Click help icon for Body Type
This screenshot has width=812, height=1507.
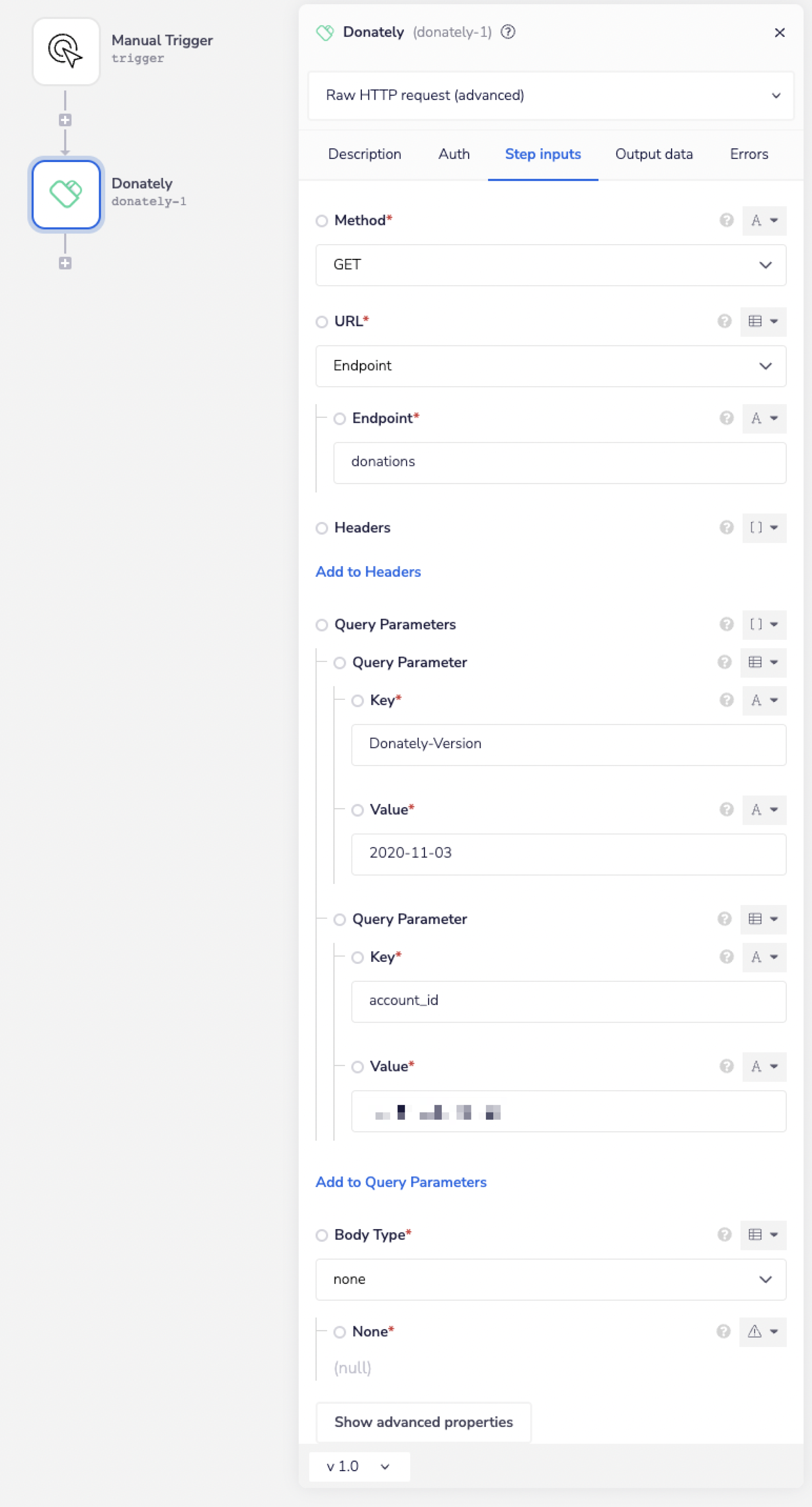pyautogui.click(x=724, y=1234)
